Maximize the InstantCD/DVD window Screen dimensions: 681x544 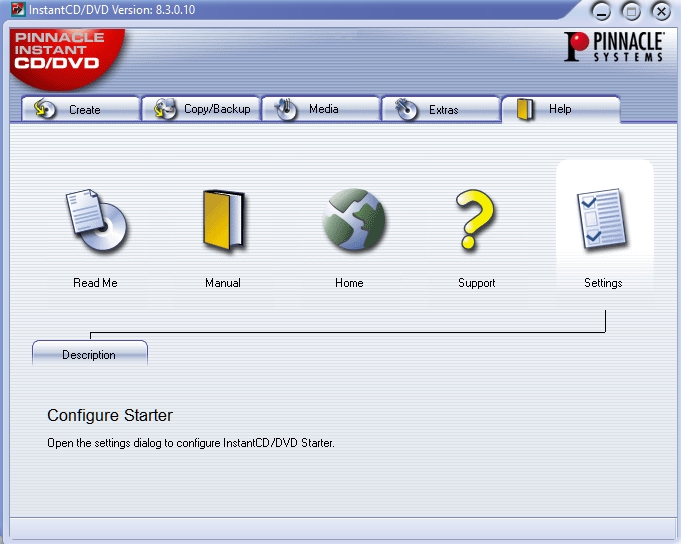631,12
